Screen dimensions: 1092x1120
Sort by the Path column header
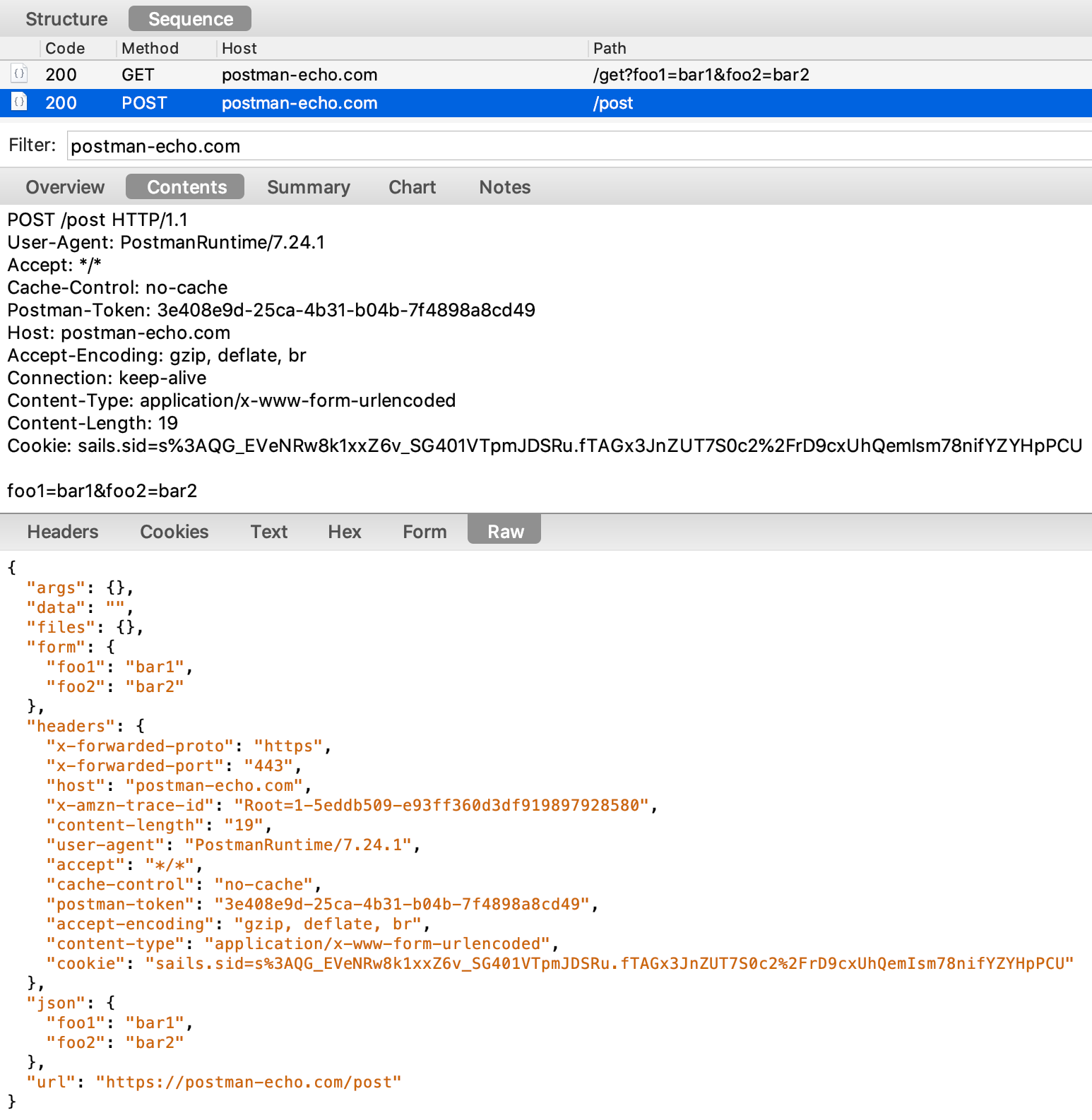pos(610,48)
